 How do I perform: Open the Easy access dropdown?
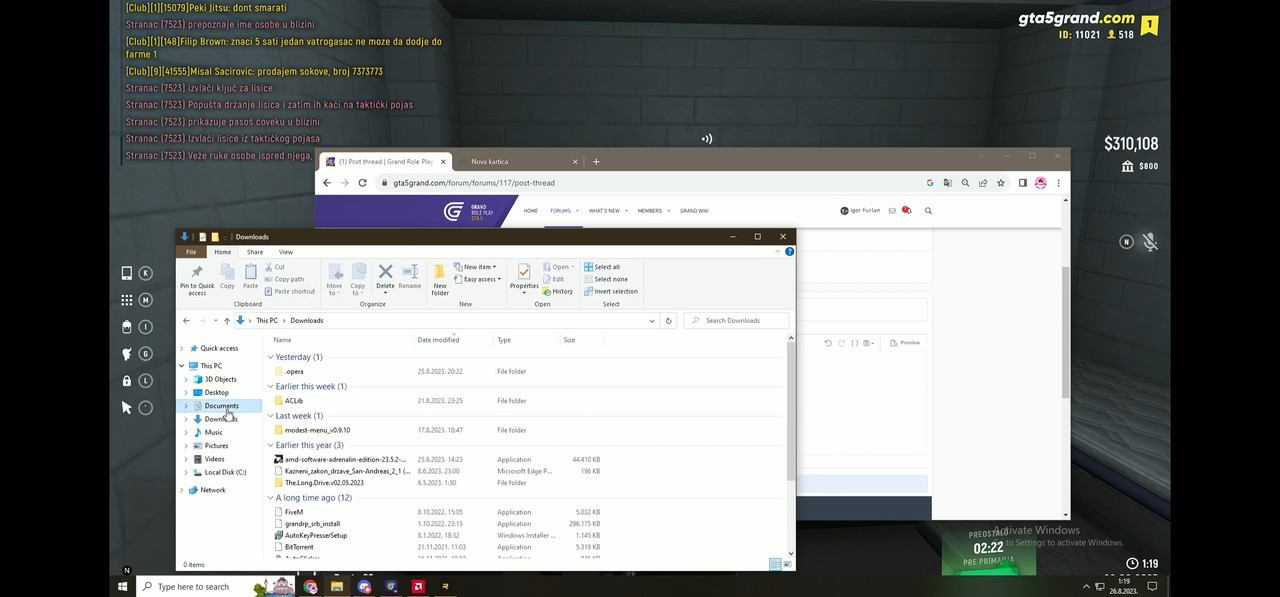478,279
